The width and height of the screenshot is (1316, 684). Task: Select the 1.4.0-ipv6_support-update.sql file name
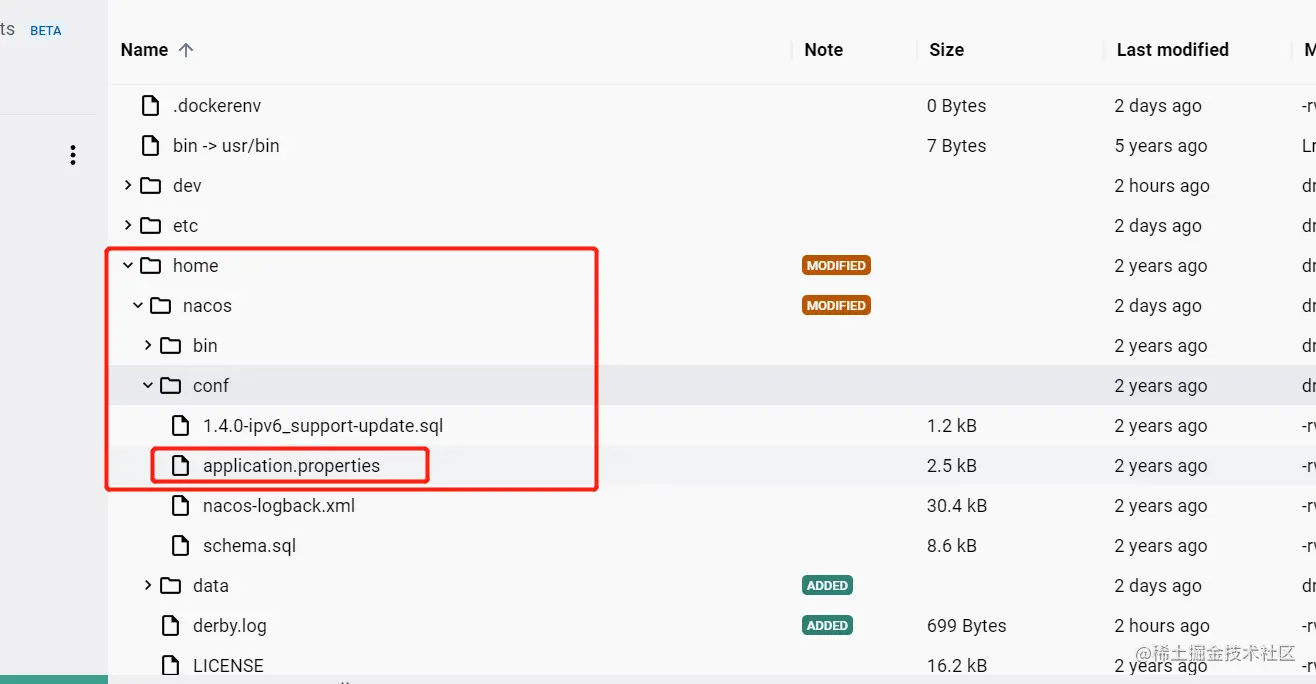click(x=323, y=426)
